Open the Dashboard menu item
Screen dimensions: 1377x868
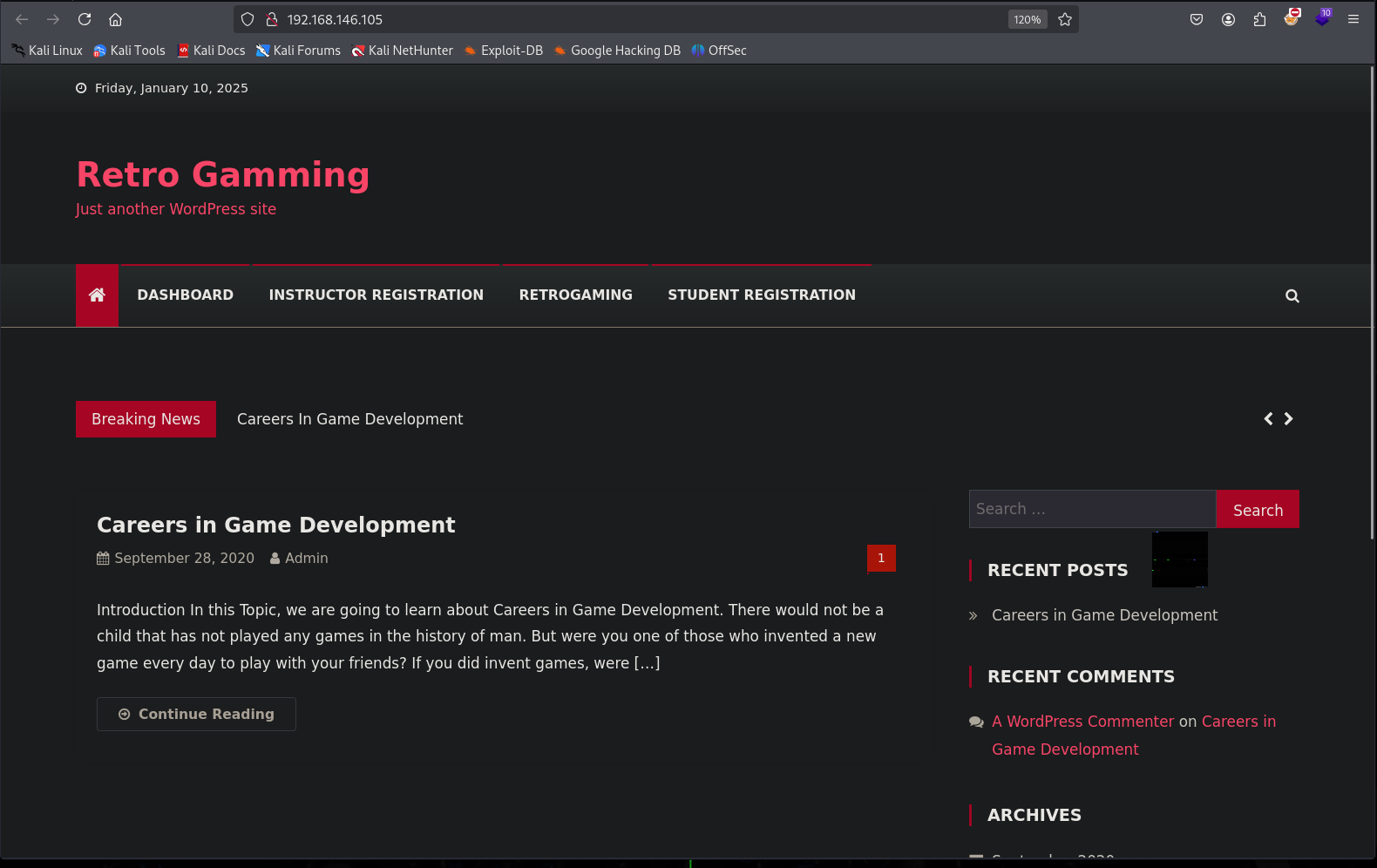(x=185, y=295)
